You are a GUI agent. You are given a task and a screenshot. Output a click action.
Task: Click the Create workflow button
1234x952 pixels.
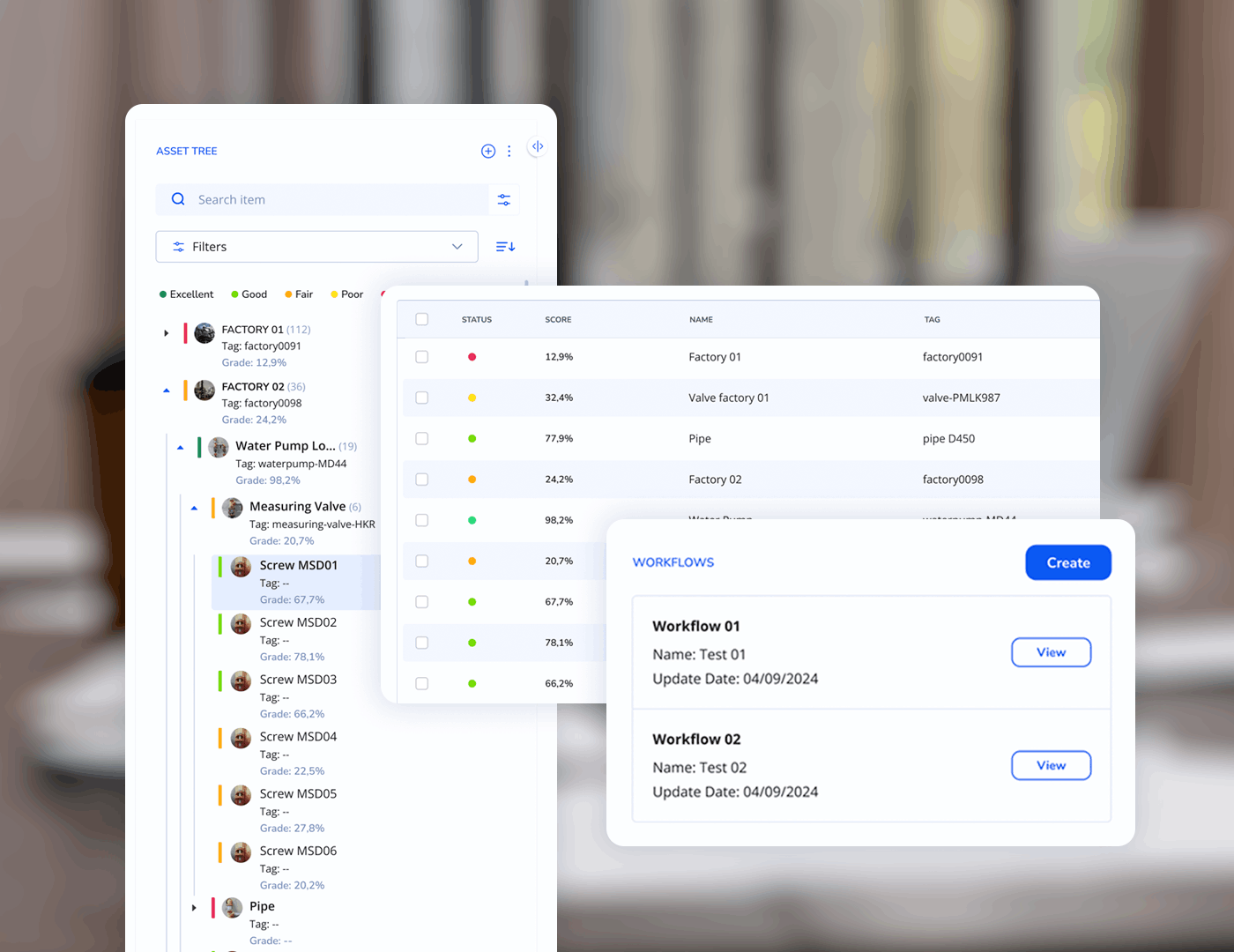click(1067, 562)
